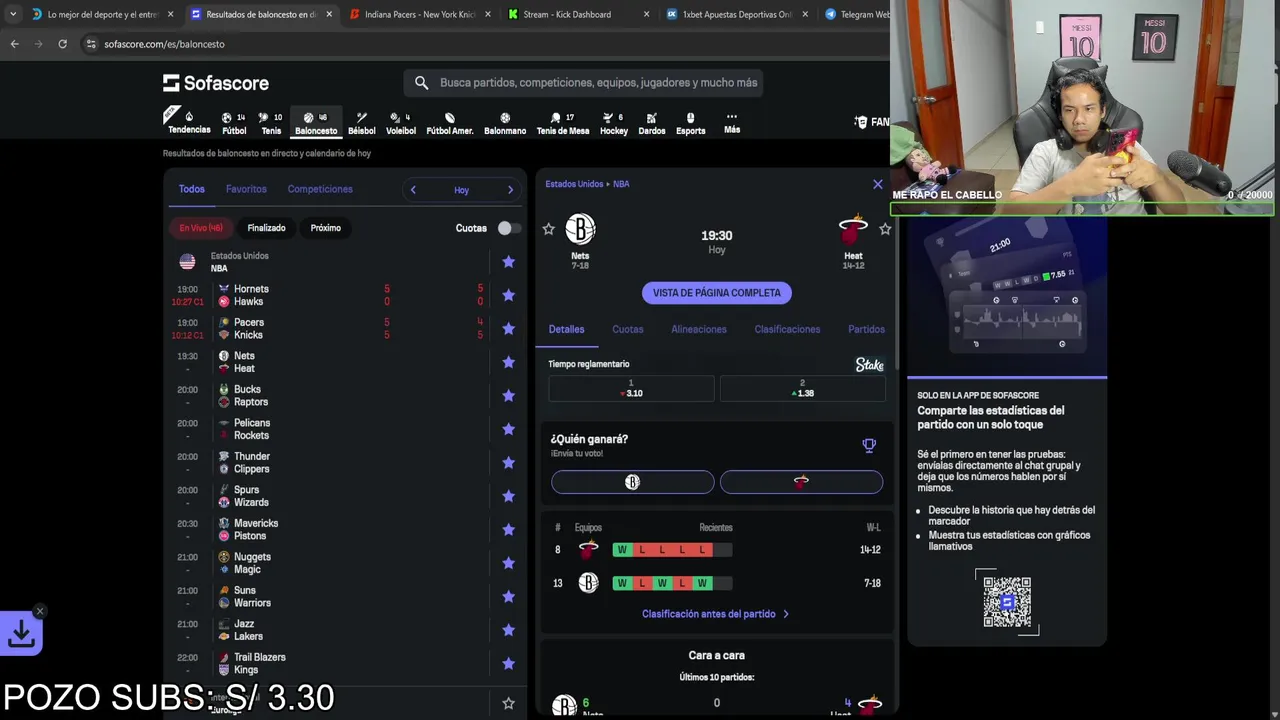Open the Partidos tab
Viewport: 1280px width, 720px height.
pyautogui.click(x=866, y=329)
